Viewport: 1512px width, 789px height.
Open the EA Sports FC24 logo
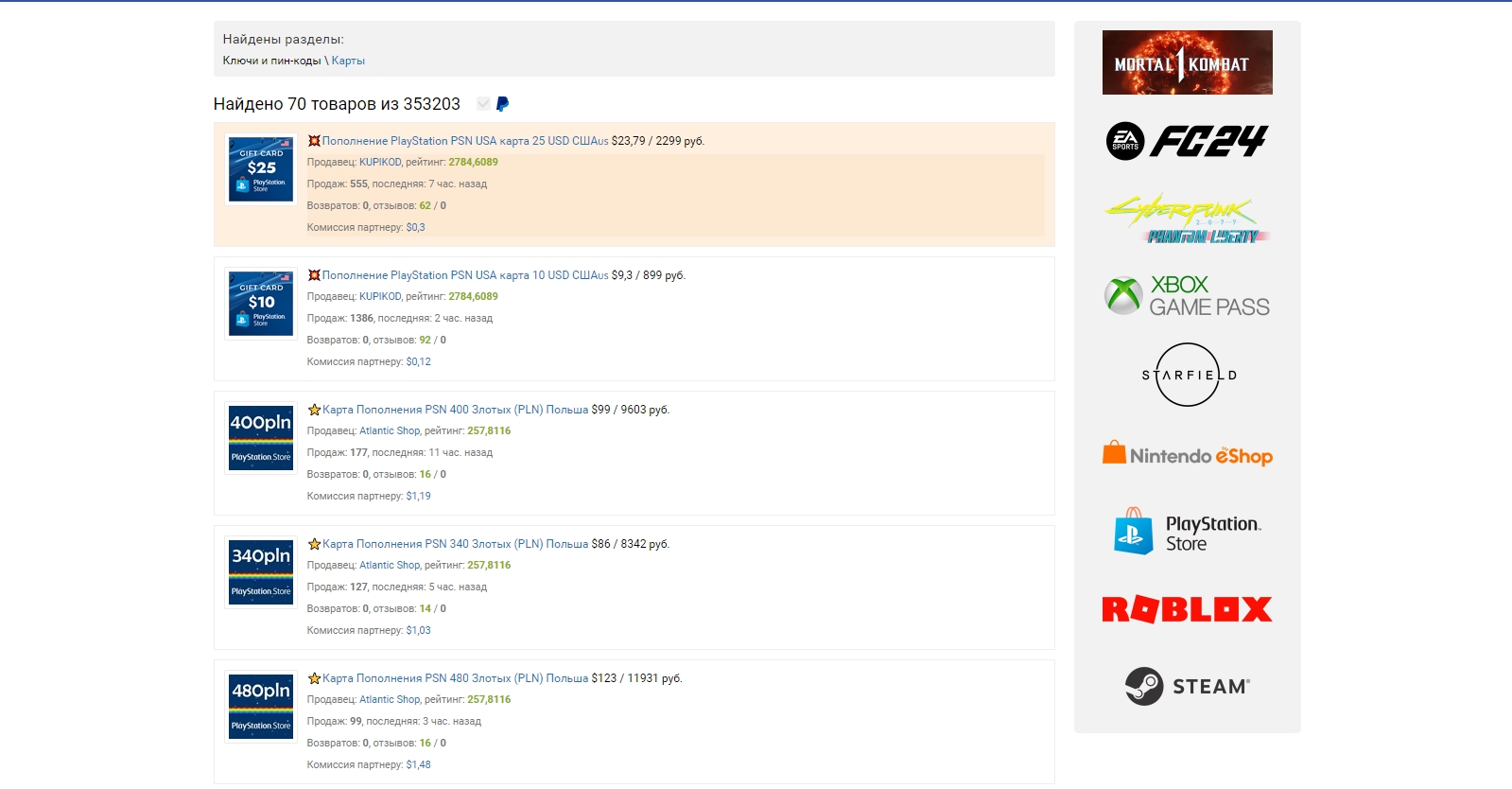[x=1187, y=141]
